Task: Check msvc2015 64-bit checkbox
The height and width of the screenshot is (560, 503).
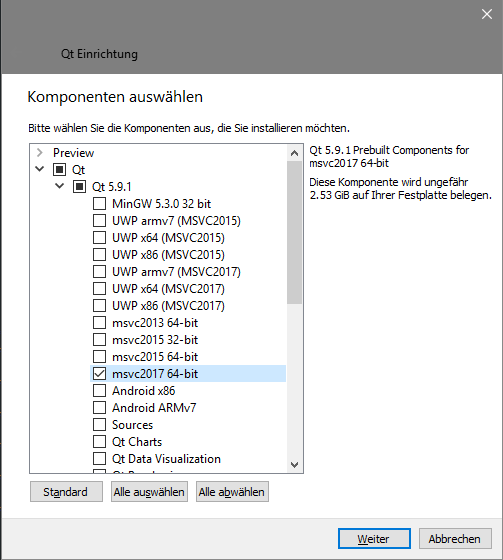Action: (x=99, y=356)
